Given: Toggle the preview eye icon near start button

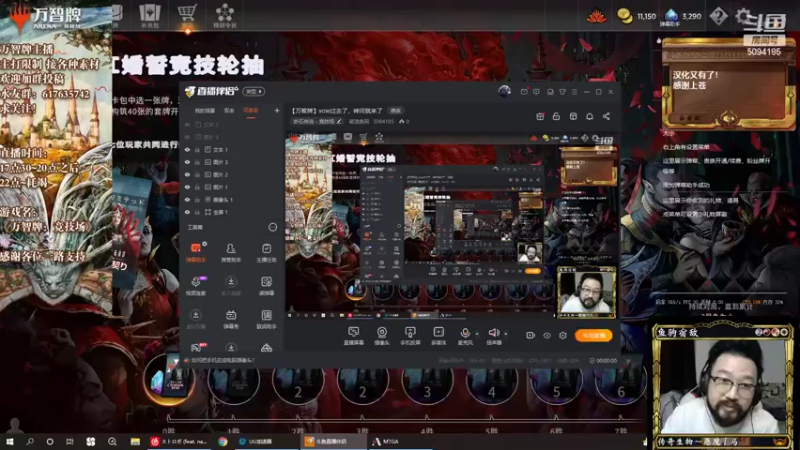Looking at the screenshot, I should [x=546, y=335].
